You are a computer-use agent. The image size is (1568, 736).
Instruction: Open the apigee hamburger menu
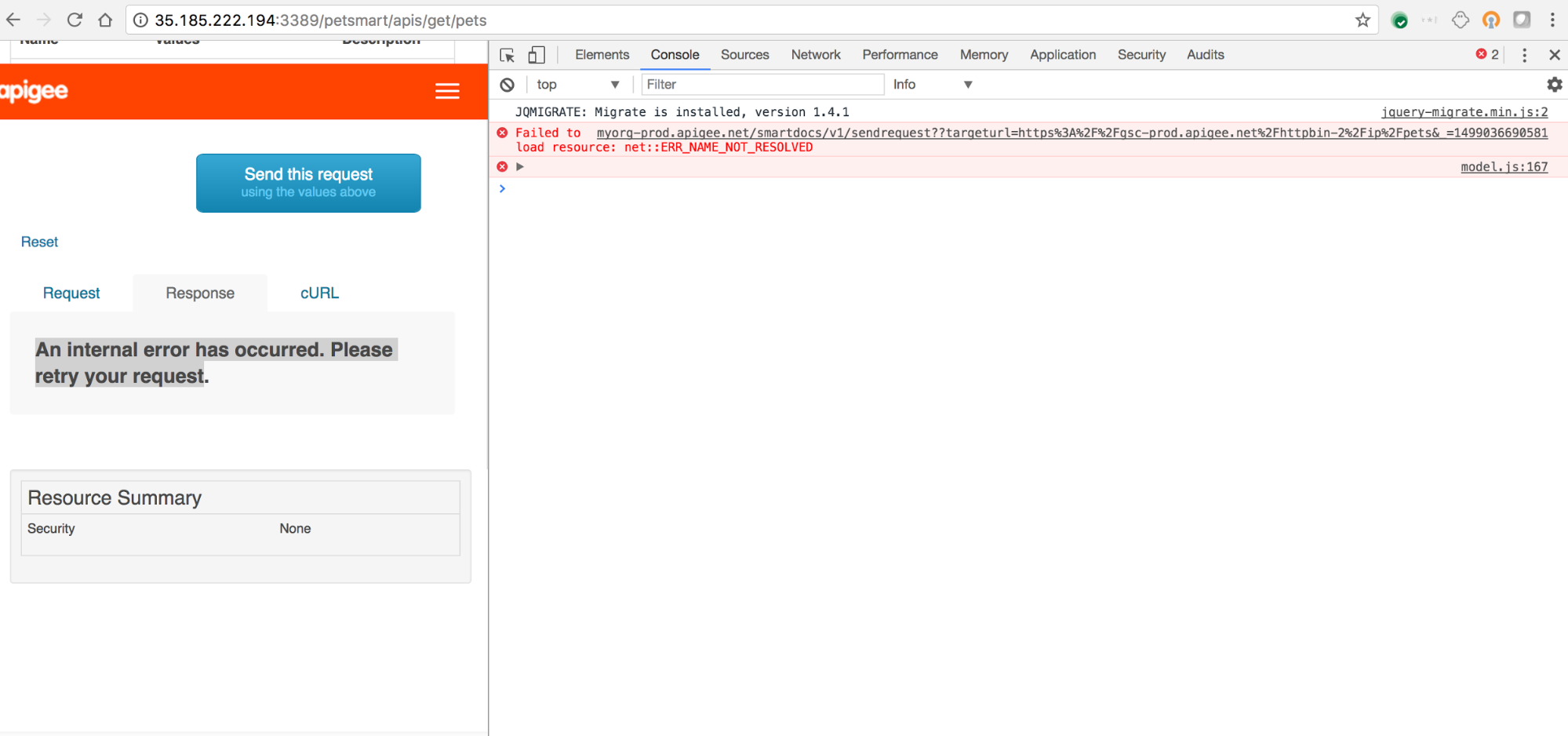[447, 92]
